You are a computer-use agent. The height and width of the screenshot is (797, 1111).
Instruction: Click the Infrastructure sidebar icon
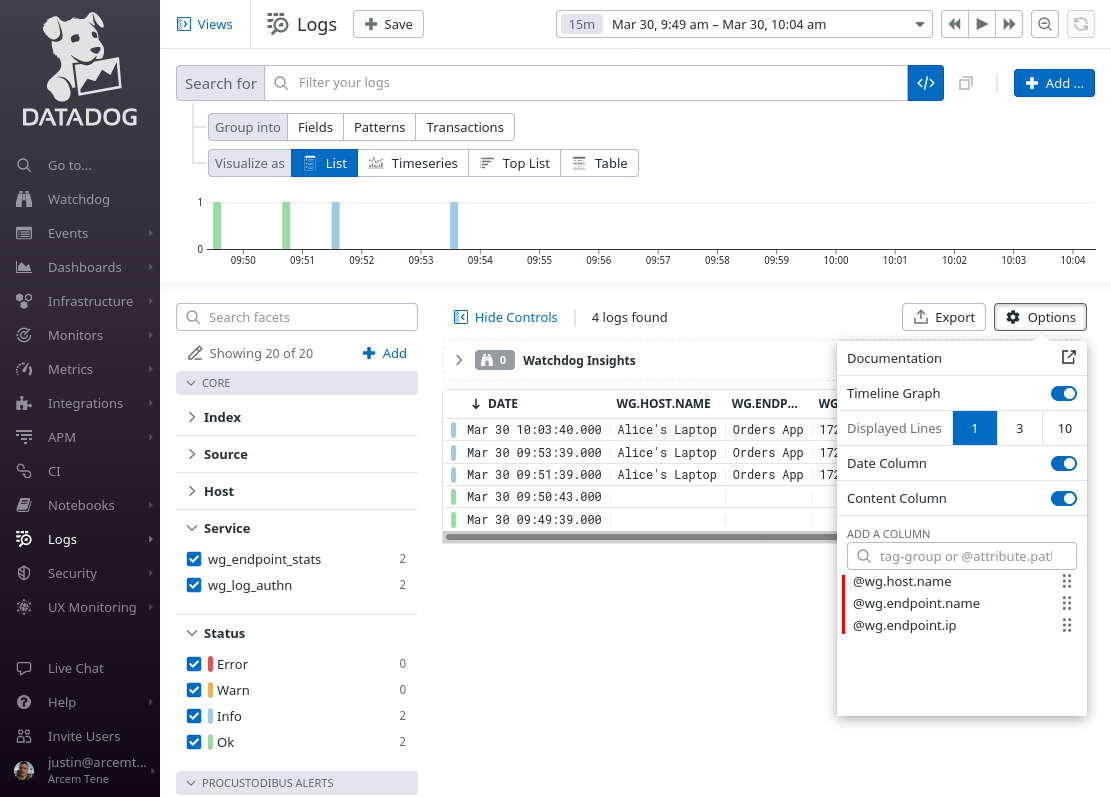coord(24,301)
